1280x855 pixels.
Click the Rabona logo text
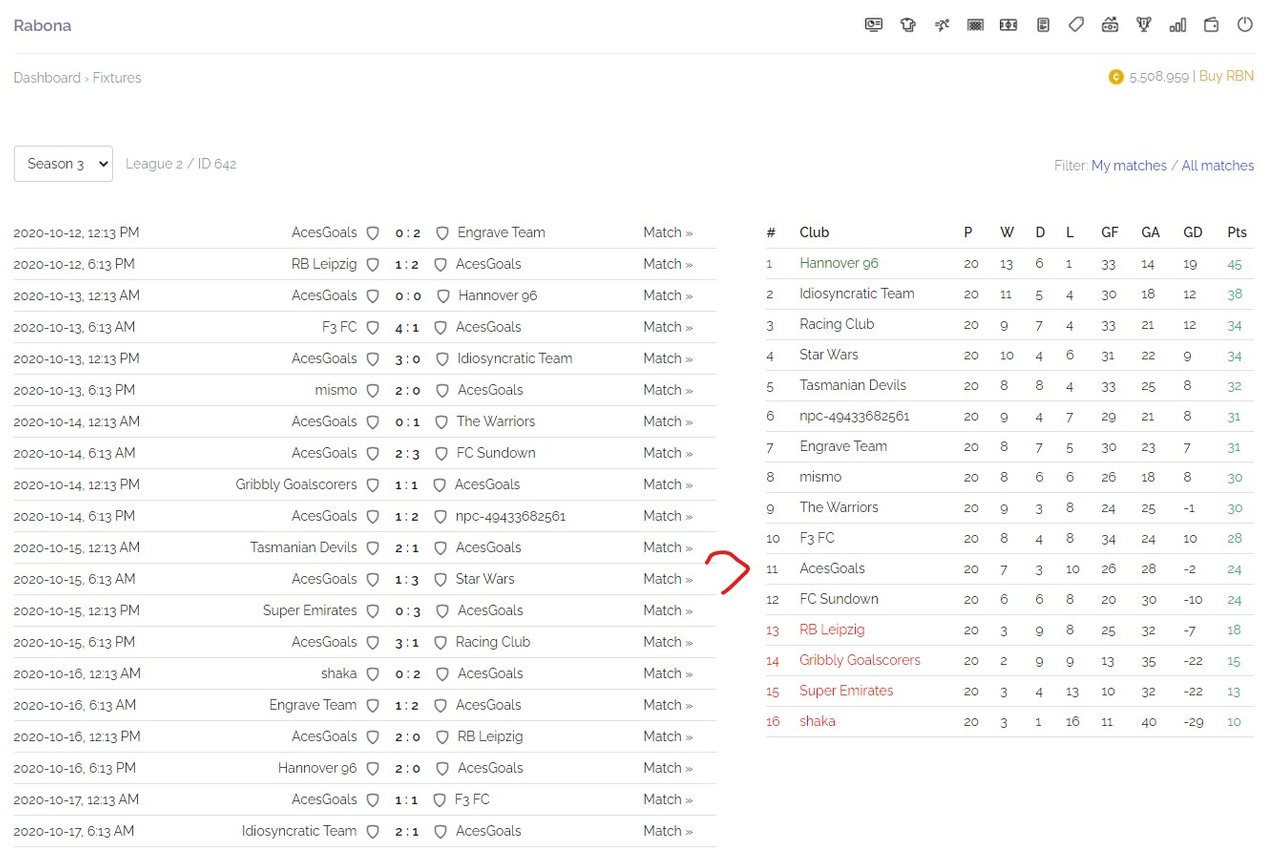tap(42, 26)
